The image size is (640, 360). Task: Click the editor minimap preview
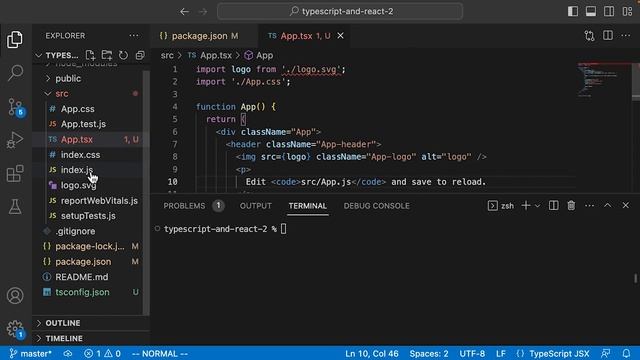click(604, 80)
